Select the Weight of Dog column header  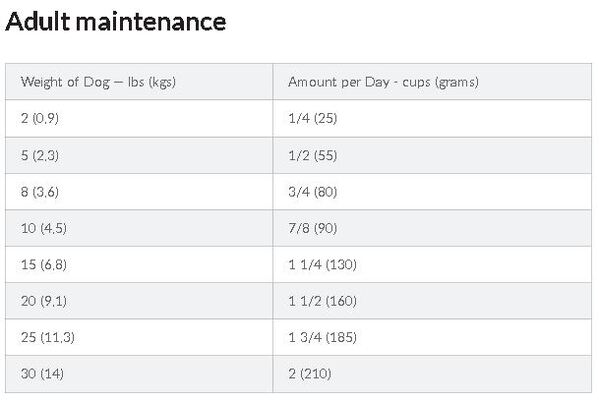click(x=139, y=82)
